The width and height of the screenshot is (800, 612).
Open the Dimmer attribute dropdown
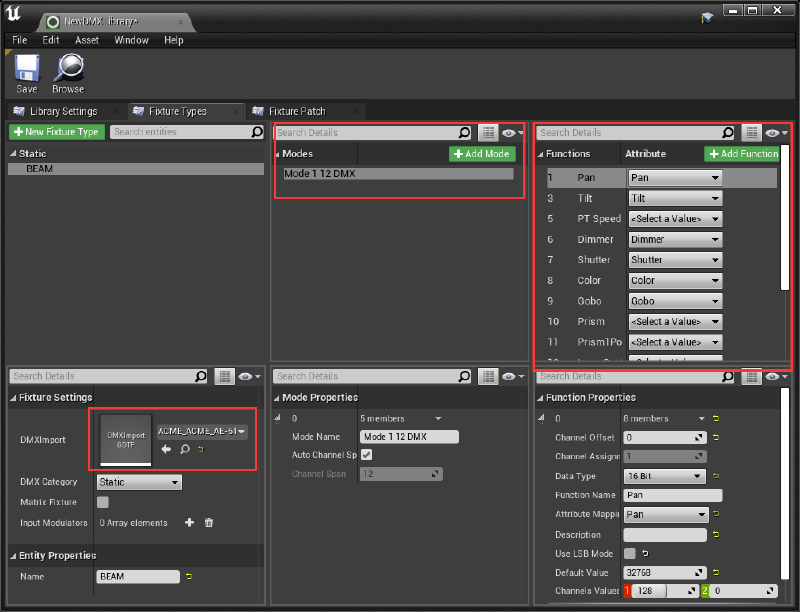[x=674, y=239]
